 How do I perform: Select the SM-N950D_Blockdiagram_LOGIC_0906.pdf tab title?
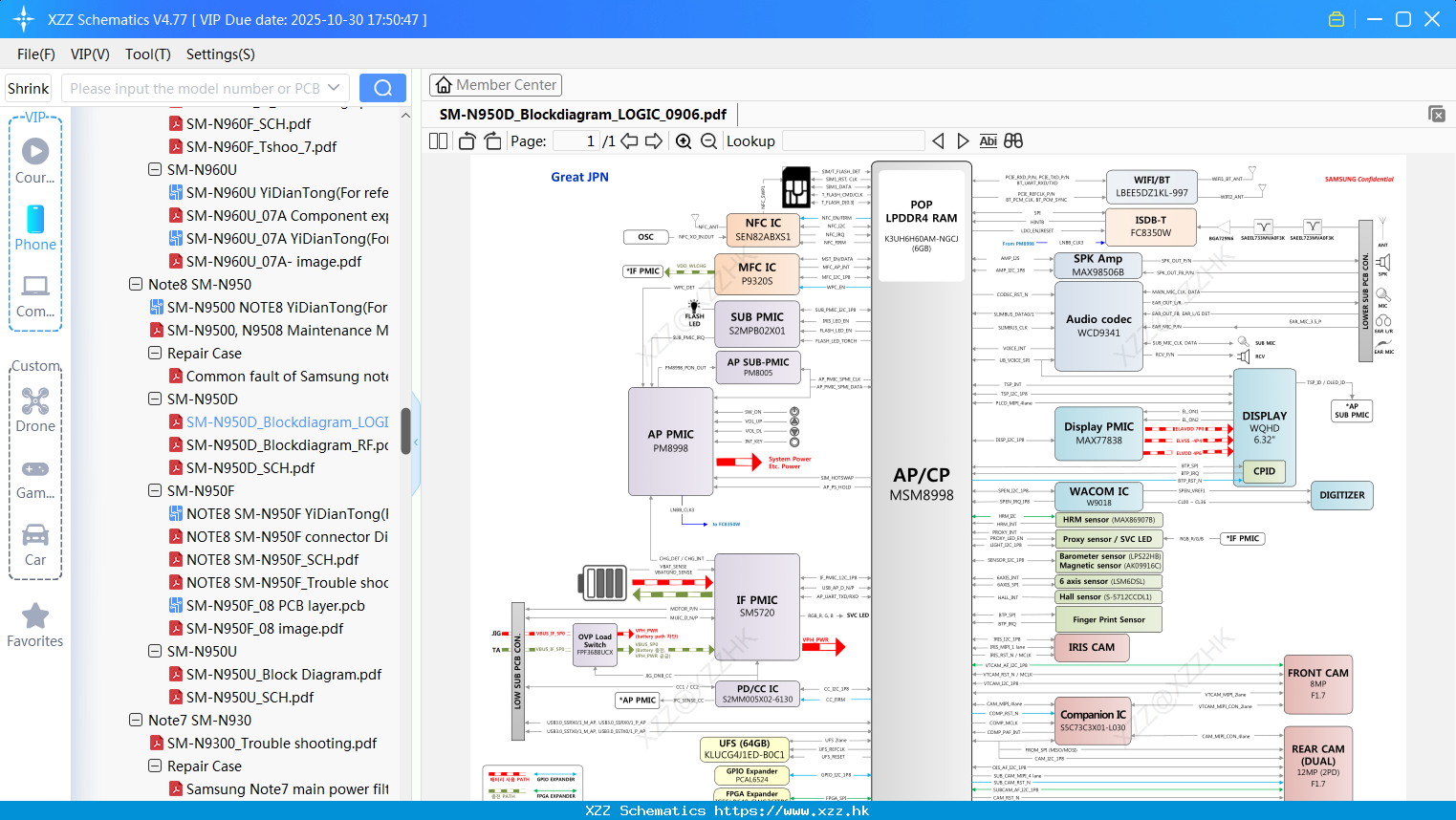click(x=582, y=114)
